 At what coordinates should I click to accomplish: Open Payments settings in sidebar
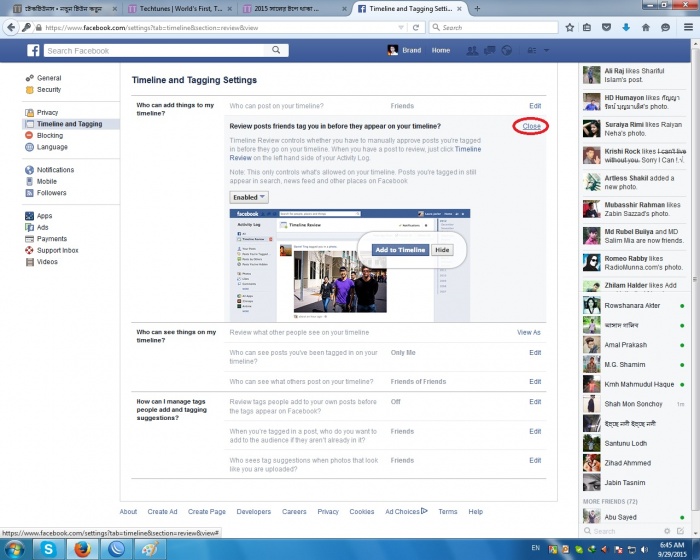tap(52, 239)
